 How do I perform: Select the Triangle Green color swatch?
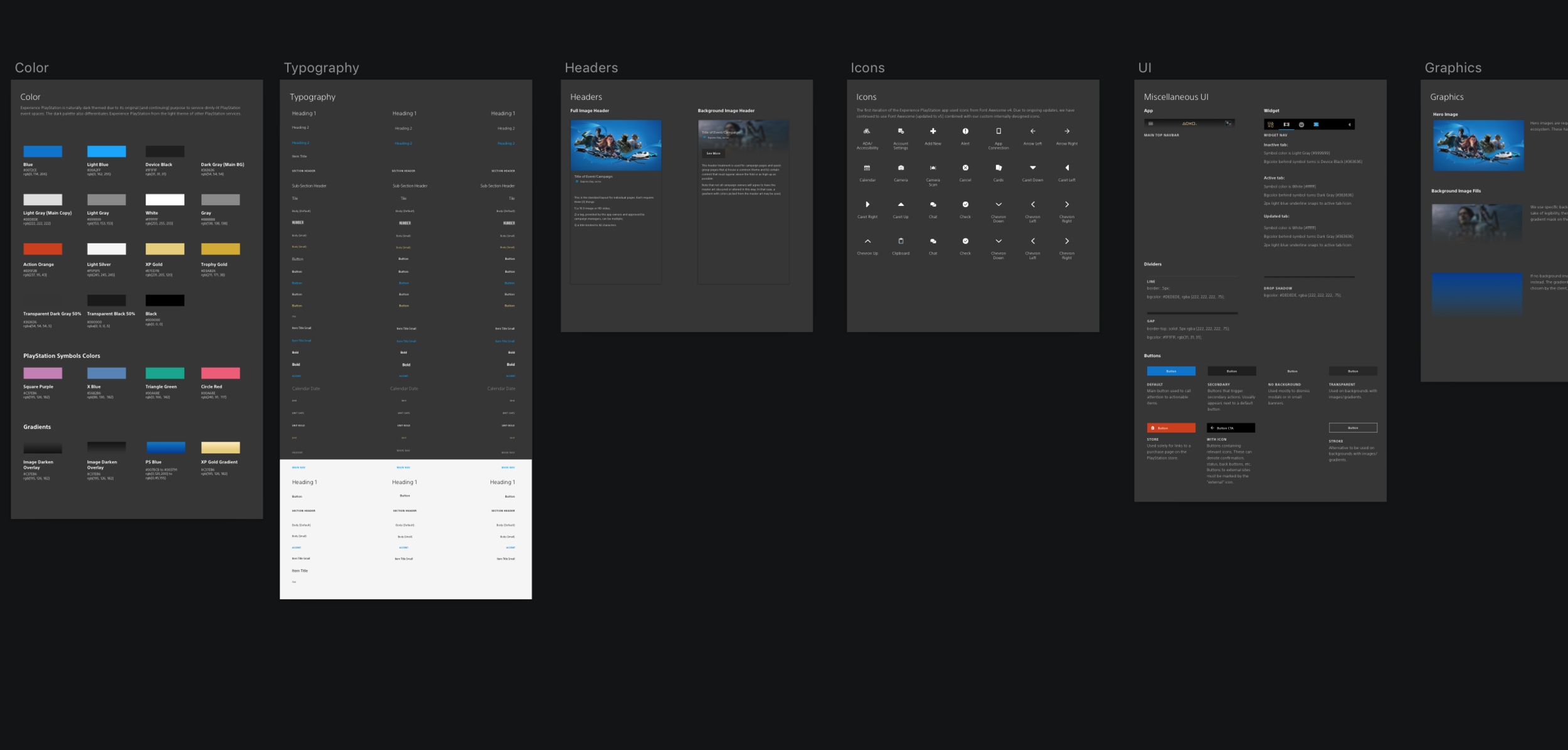pyautogui.click(x=165, y=373)
